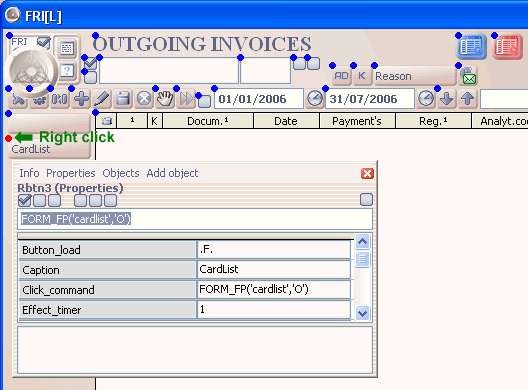Edit the record using the pencil icon
Image resolution: width=528 pixels, height=390 pixels.
coord(102,99)
